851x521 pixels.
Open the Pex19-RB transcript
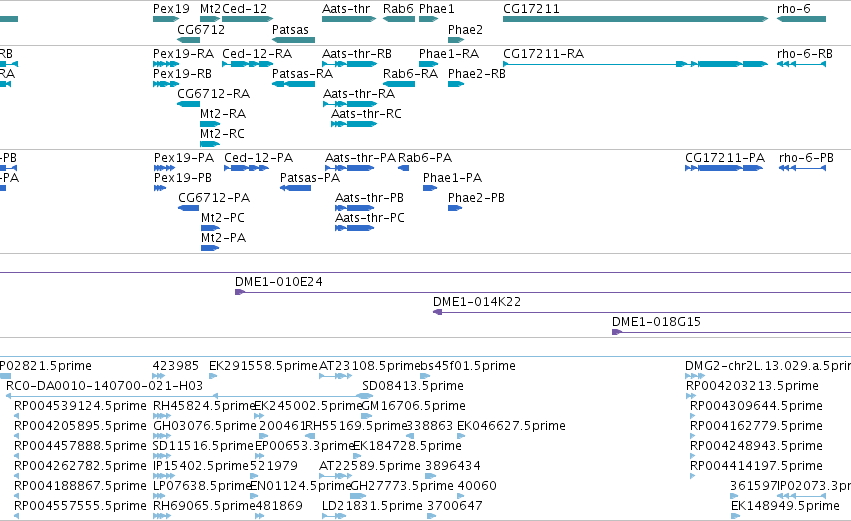click(x=166, y=84)
